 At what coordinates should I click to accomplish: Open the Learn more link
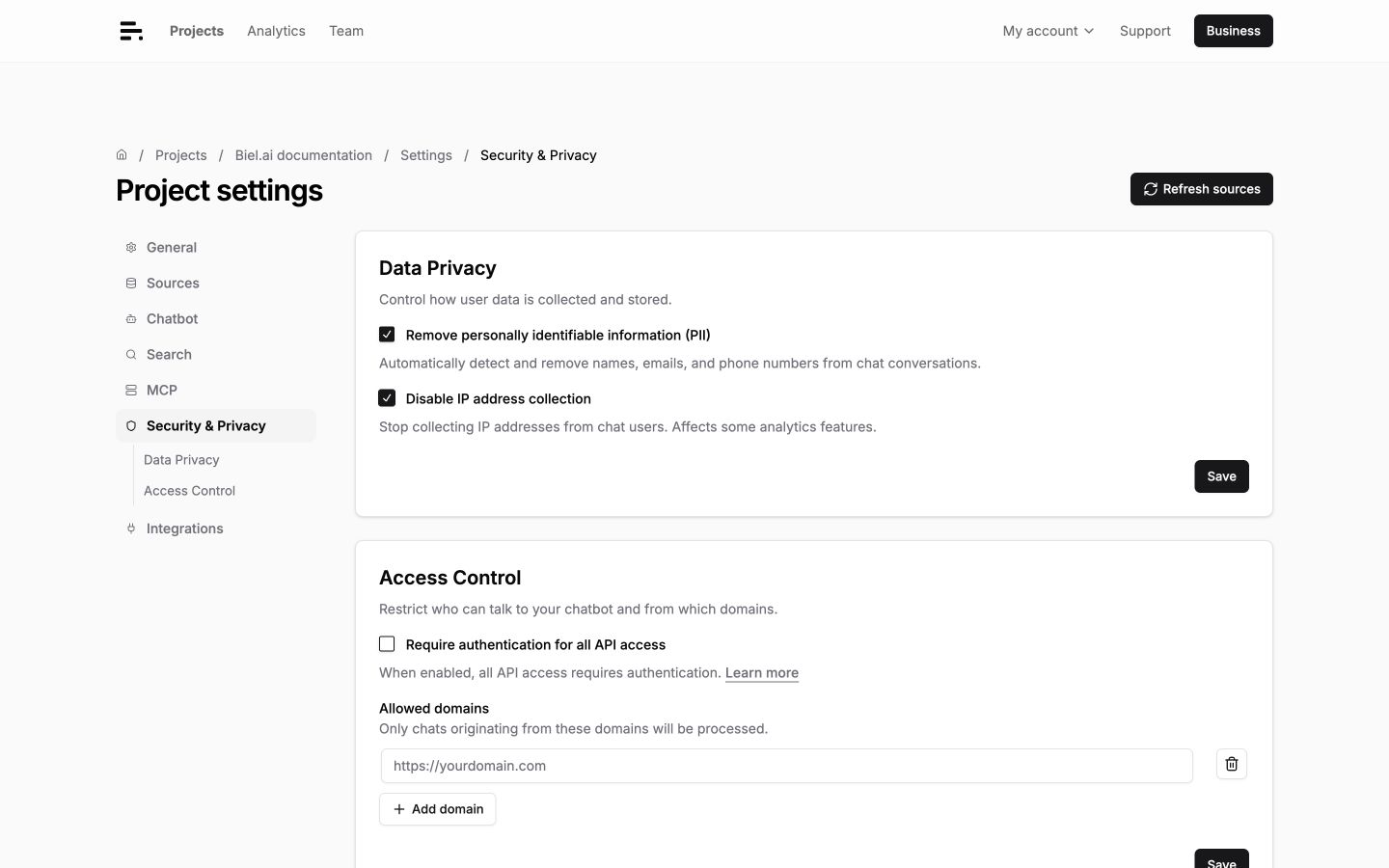coord(762,673)
